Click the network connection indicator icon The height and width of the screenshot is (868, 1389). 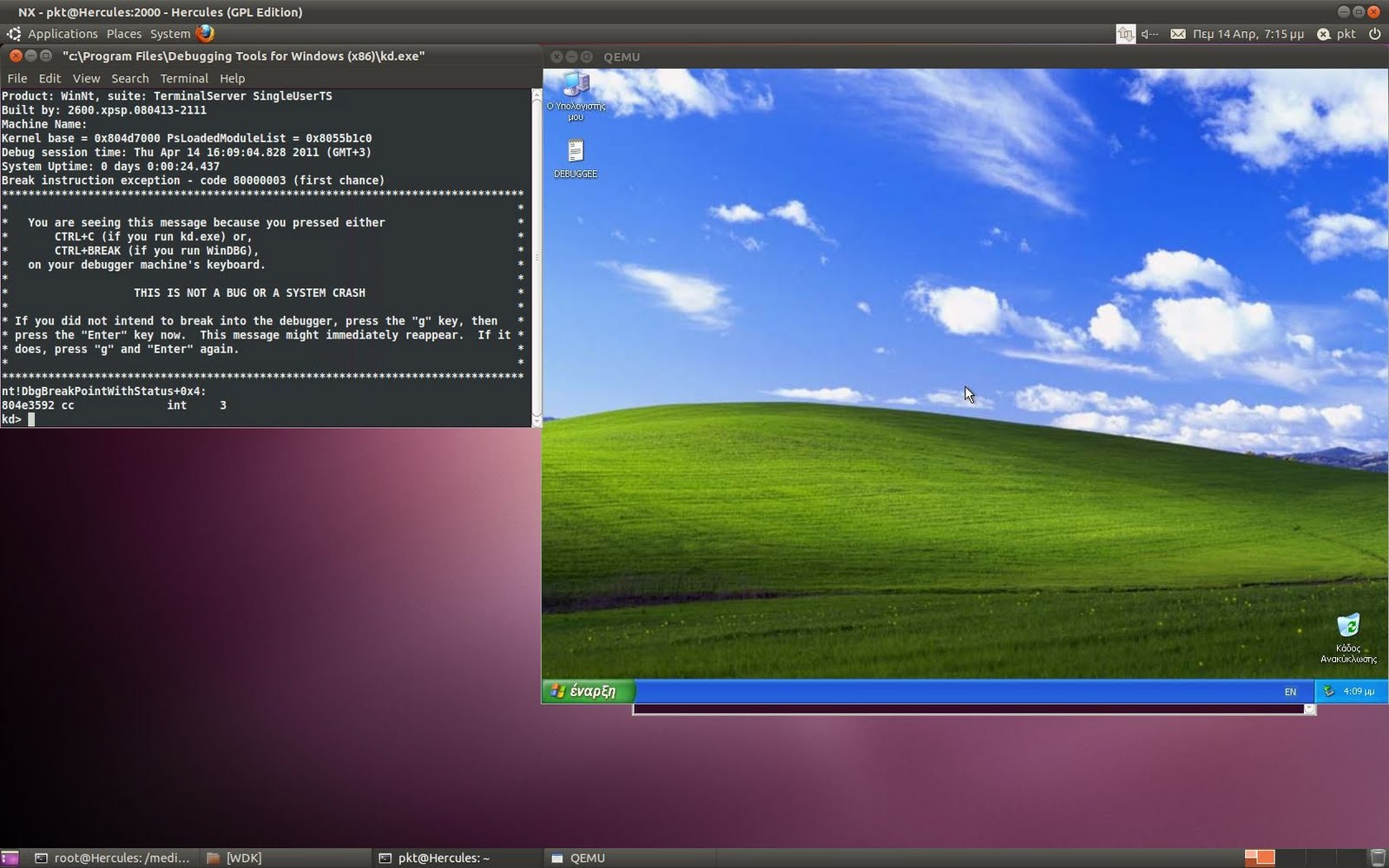[1125, 34]
